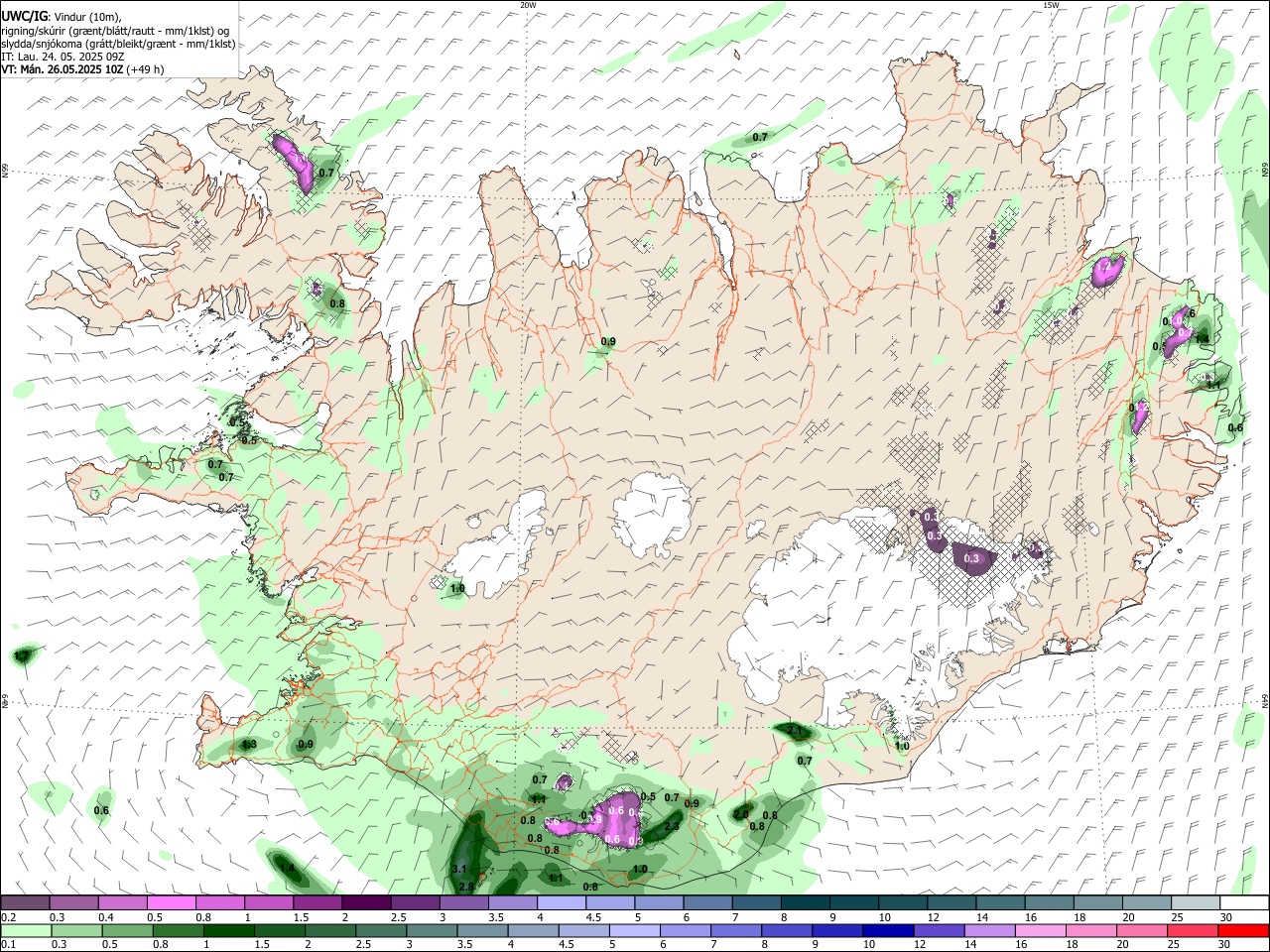Click rain legend swatch between 6 and 7

click(686, 931)
